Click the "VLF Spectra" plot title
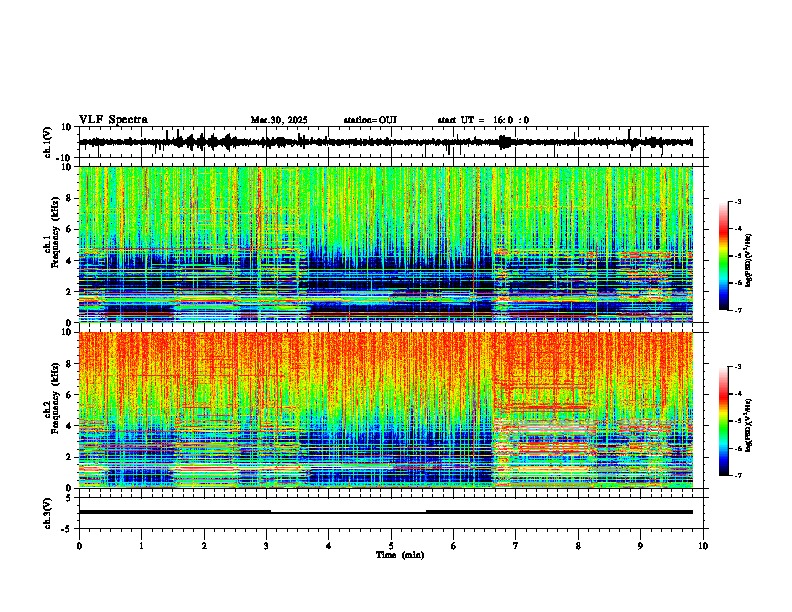 113,120
